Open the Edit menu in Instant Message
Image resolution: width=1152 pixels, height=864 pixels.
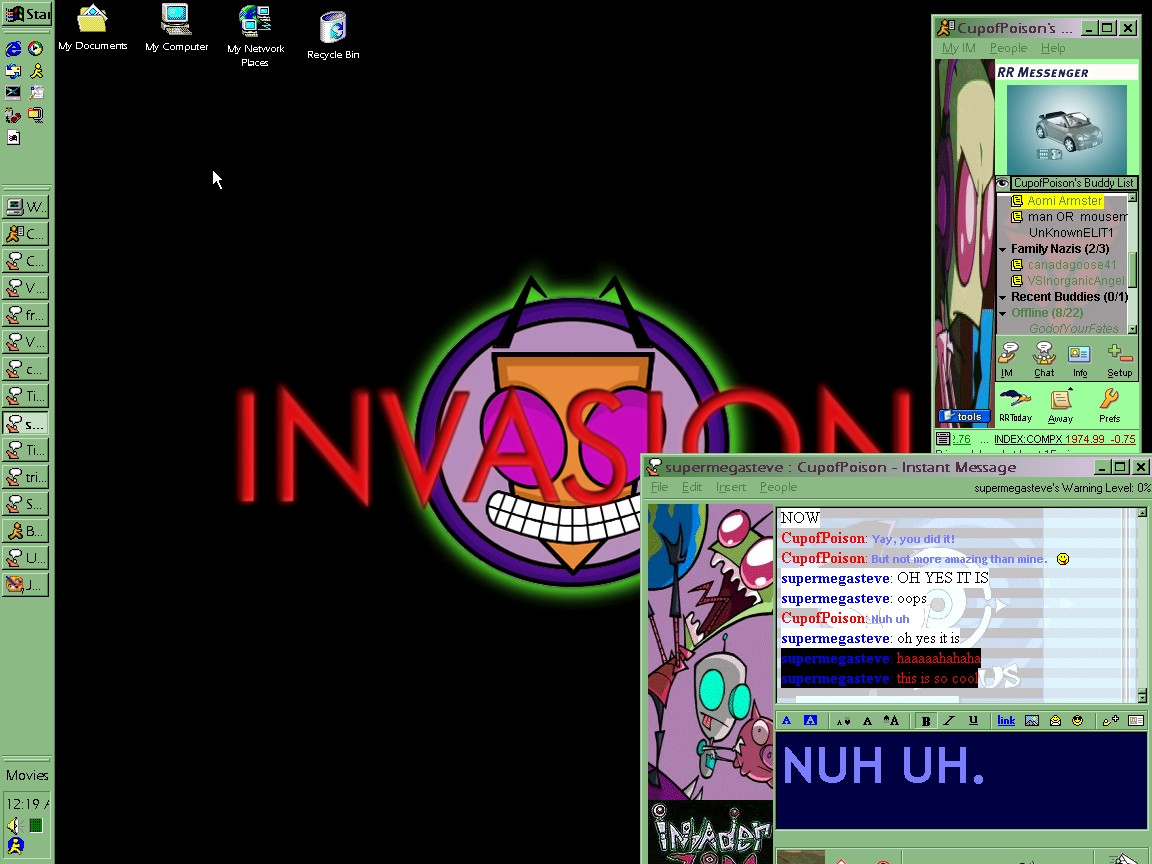[691, 487]
